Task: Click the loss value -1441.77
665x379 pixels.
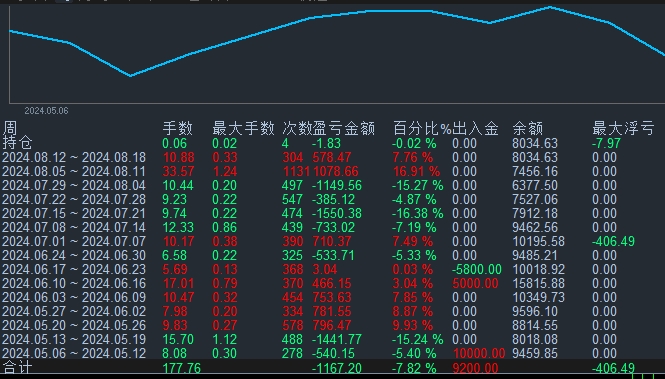Action: [x=337, y=340]
